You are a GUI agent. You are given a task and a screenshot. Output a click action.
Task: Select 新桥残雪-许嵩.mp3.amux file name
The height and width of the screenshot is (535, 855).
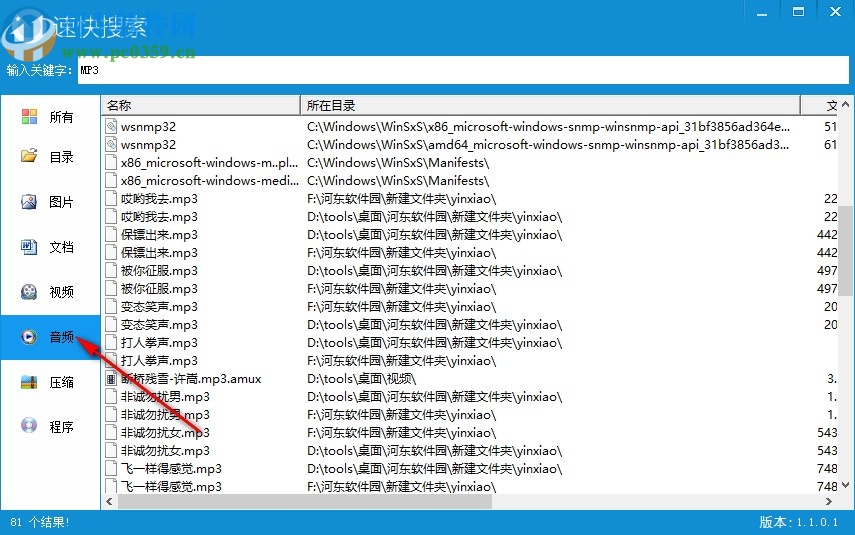191,378
